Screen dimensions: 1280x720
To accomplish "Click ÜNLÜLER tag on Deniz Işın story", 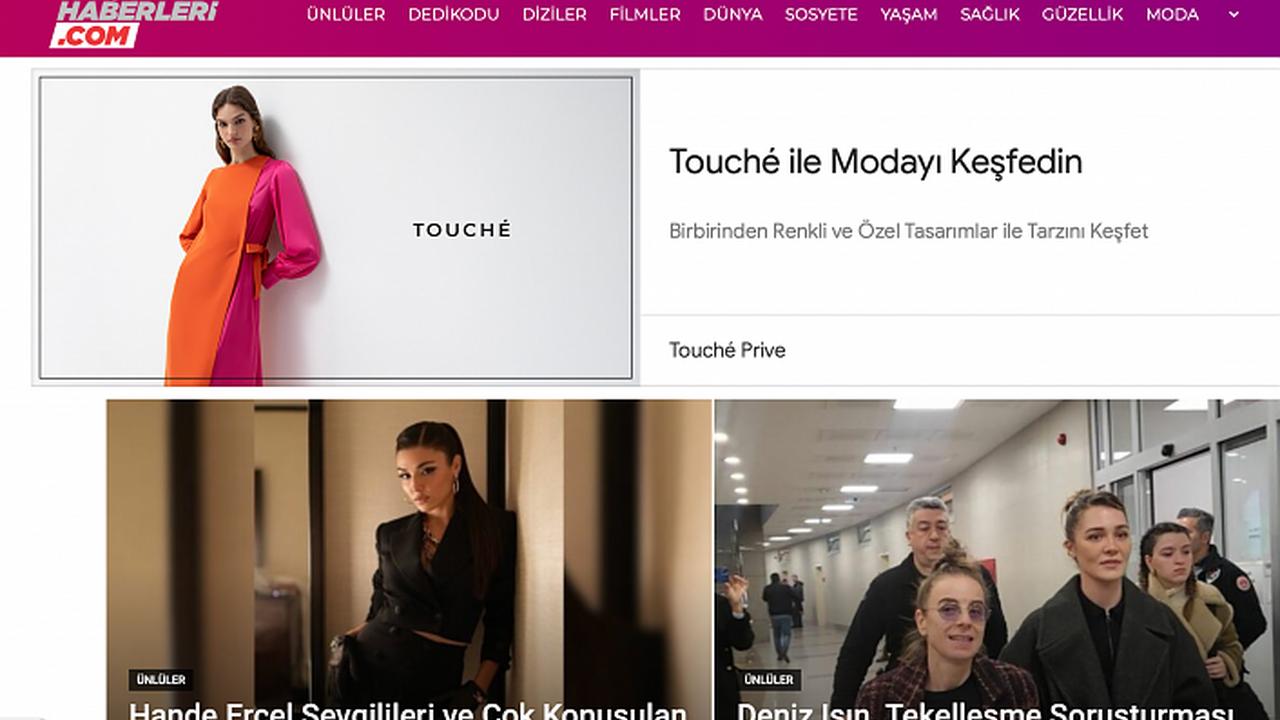I will click(769, 680).
